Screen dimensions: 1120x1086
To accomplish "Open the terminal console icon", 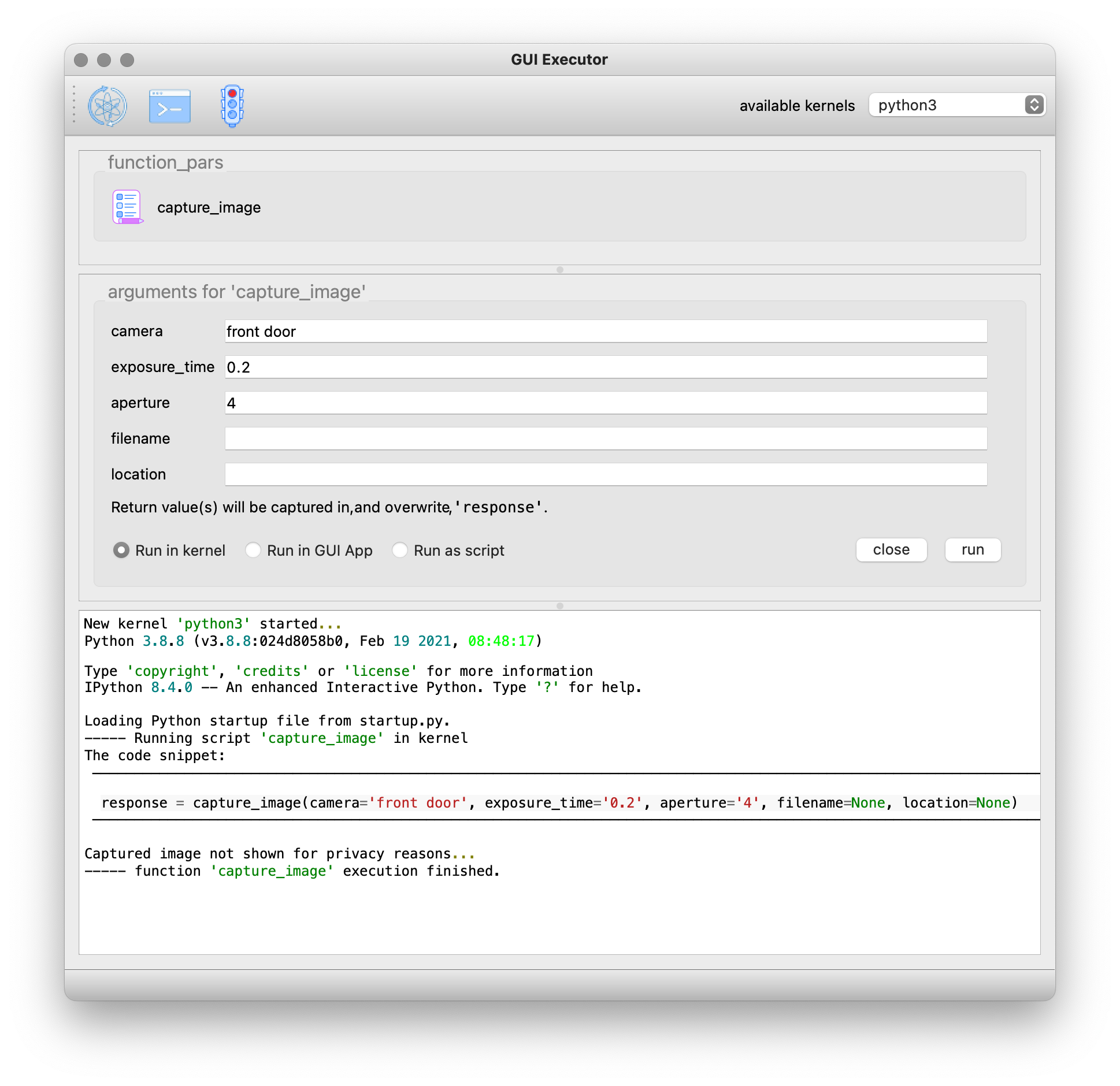I will [x=170, y=106].
